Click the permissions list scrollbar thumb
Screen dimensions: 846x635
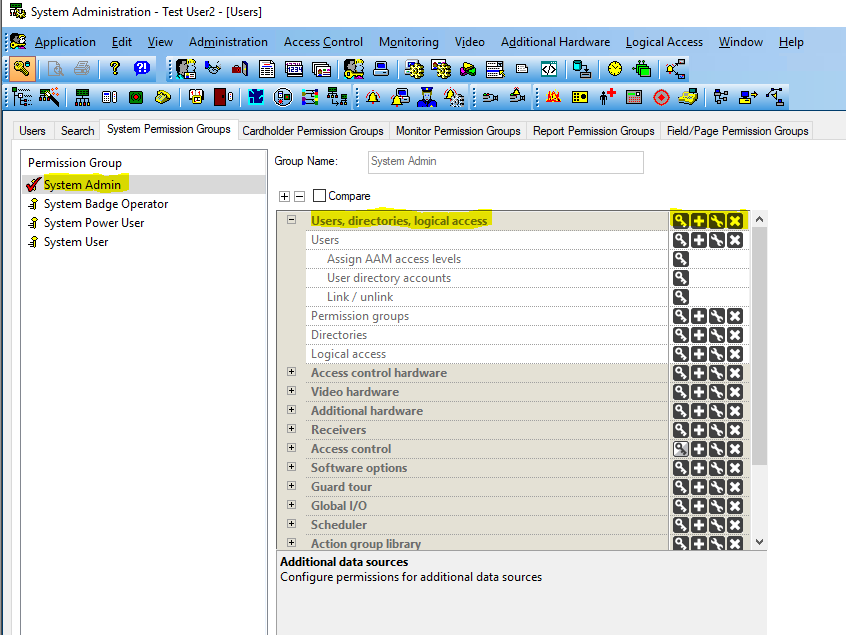tap(759, 346)
